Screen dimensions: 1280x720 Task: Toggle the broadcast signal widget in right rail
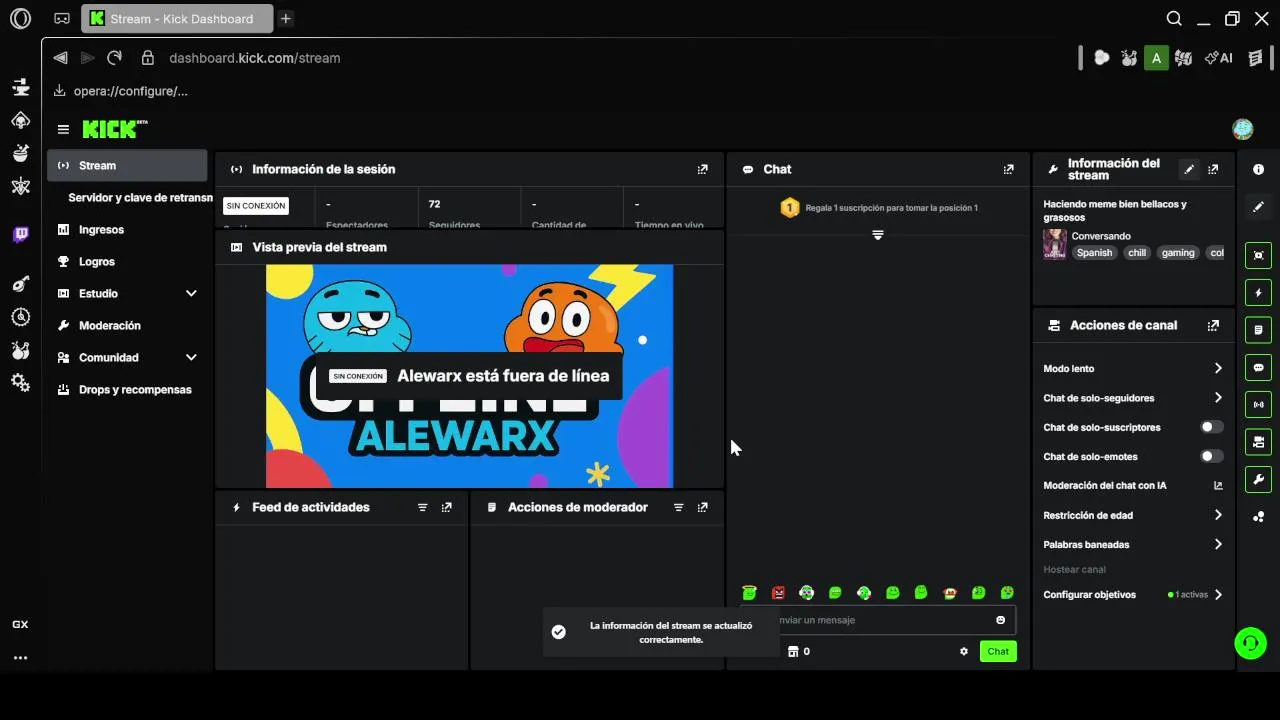coord(1258,404)
